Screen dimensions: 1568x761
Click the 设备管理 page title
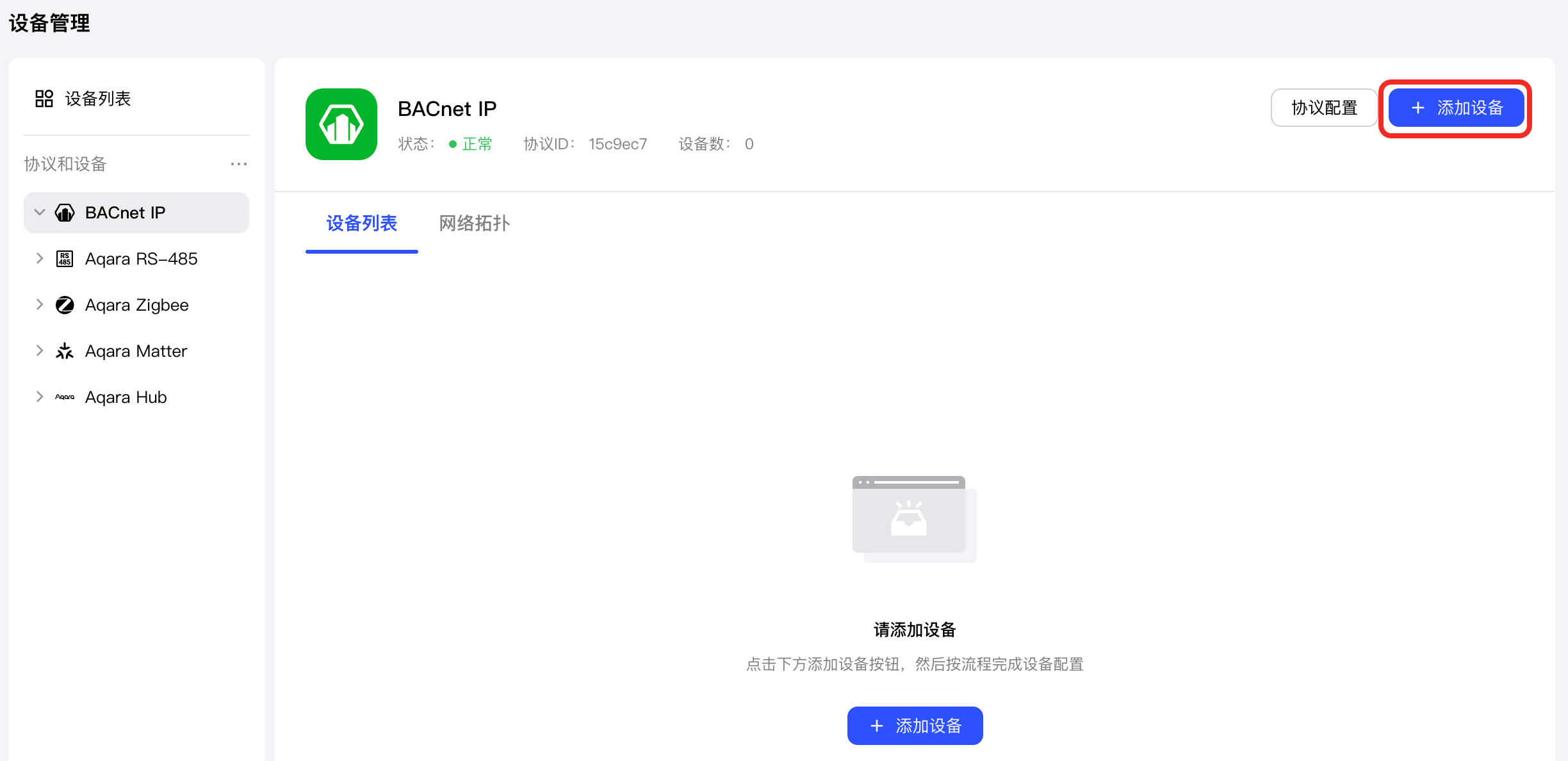[49, 23]
